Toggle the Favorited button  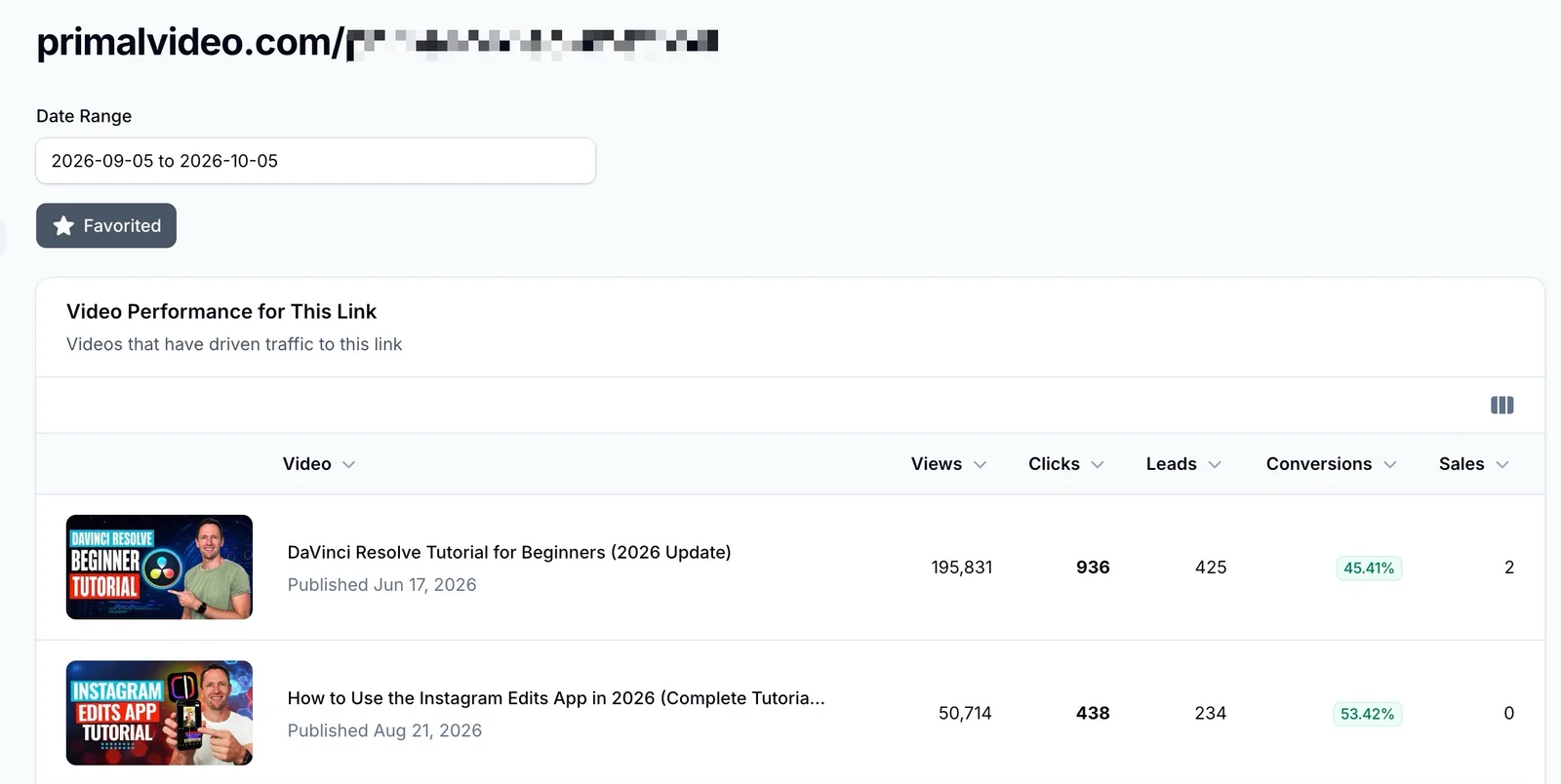click(x=106, y=225)
